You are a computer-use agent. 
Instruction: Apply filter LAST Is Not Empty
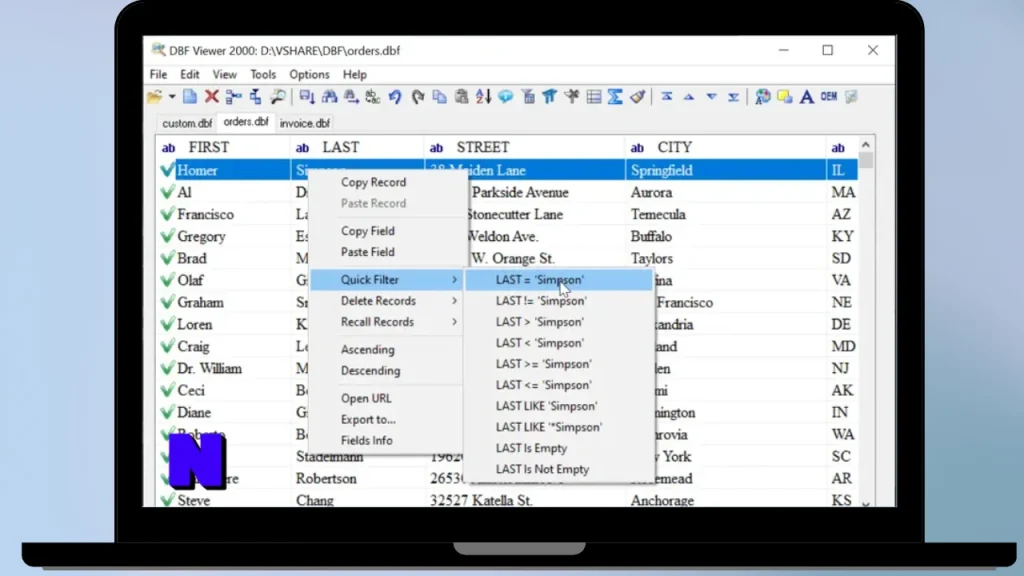(559, 469)
